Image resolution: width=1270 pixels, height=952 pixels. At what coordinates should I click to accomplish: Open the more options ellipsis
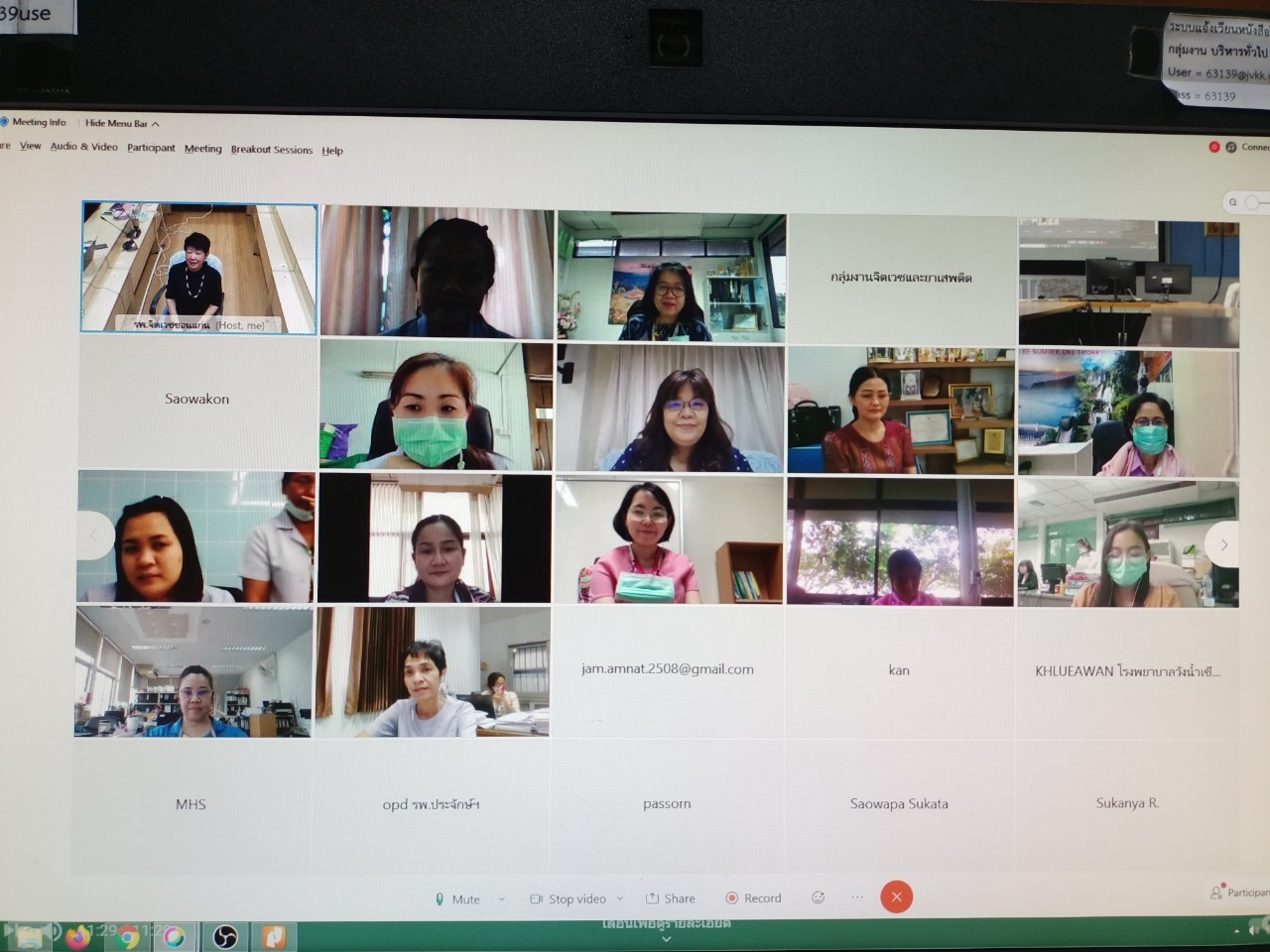coord(857,897)
